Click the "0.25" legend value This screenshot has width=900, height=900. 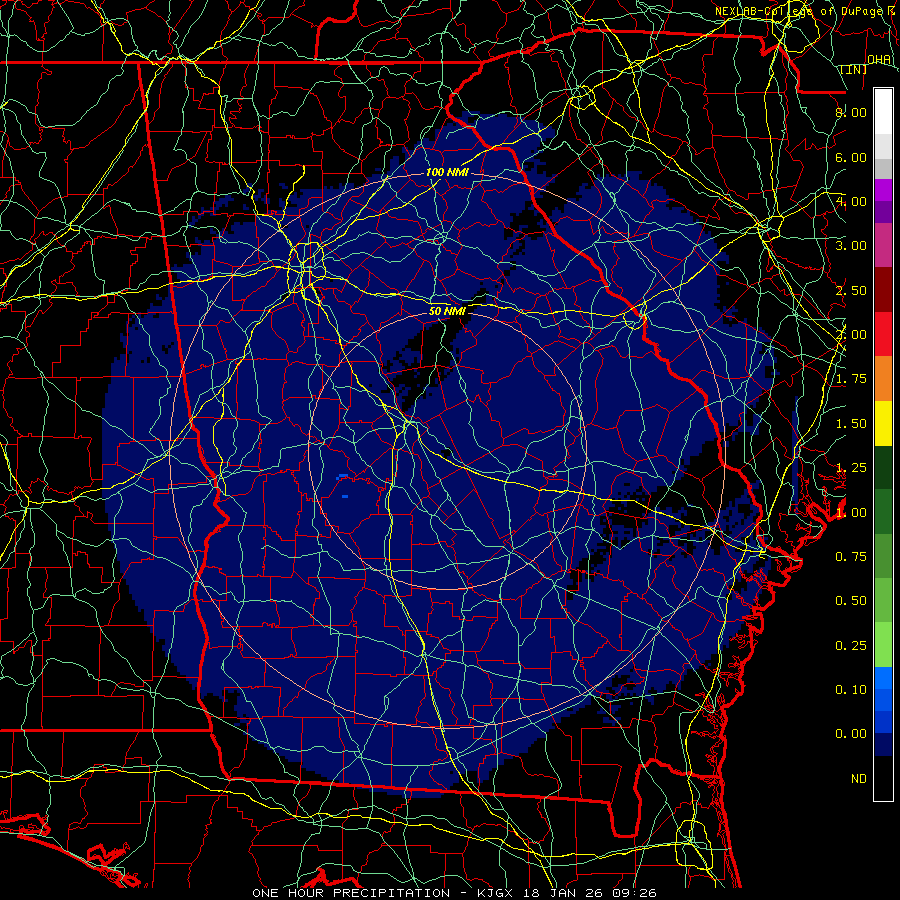851,646
